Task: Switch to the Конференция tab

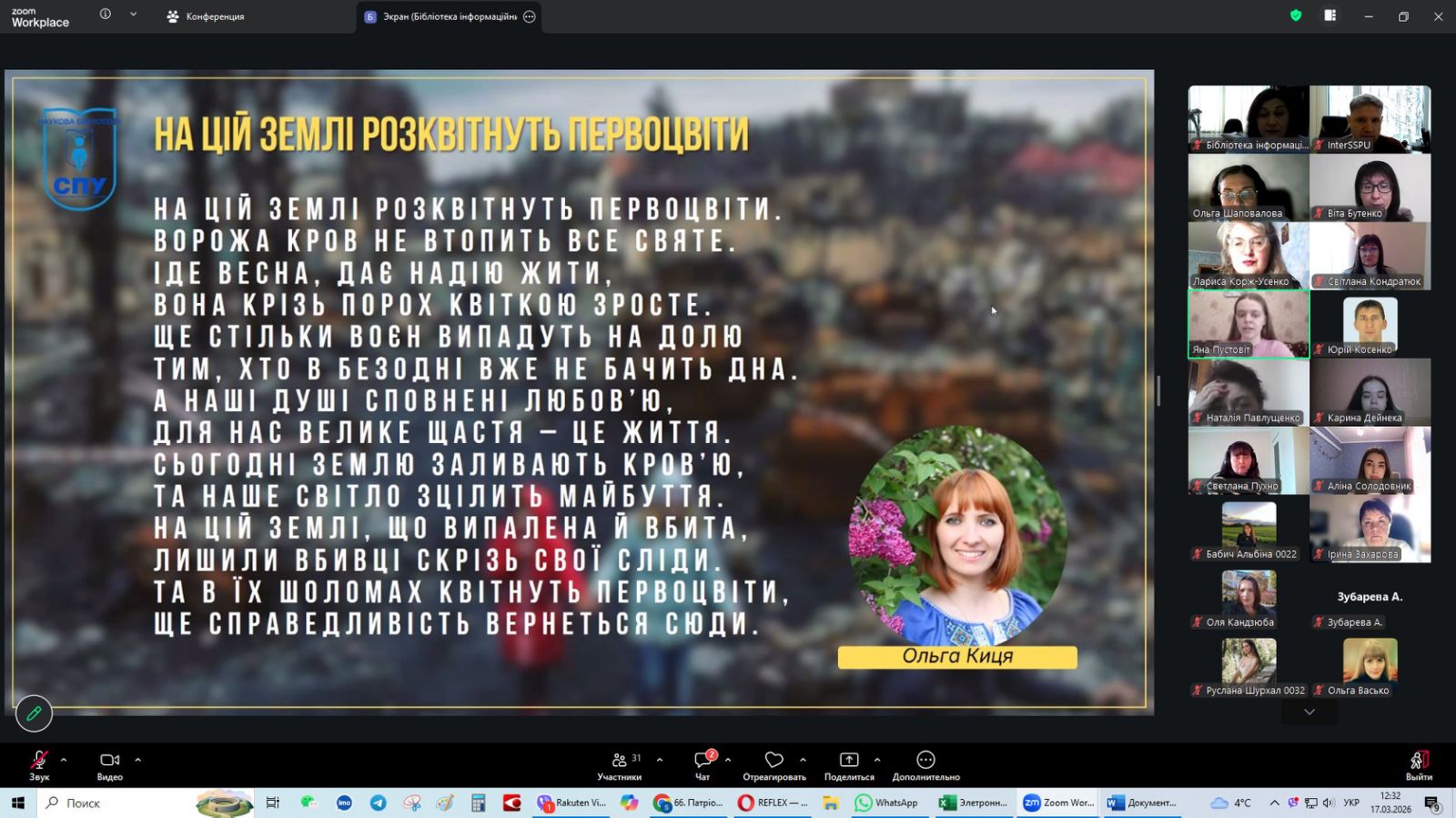Action: 207,16
